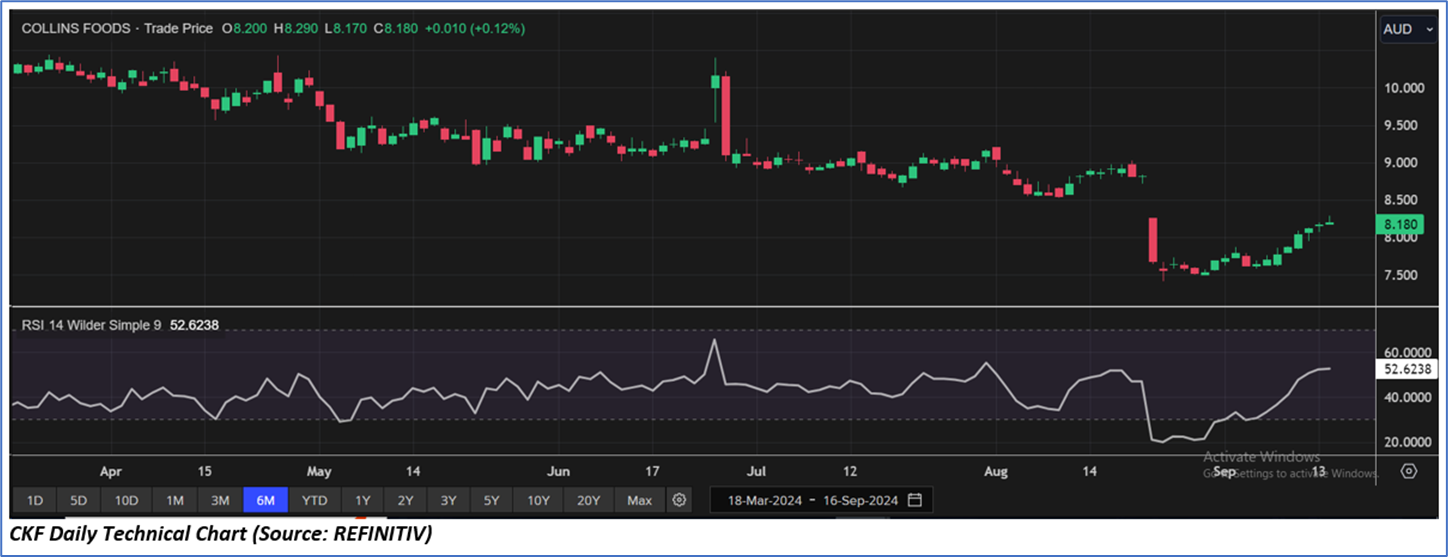Click the green 8.180 price marker

pyautogui.click(x=1405, y=227)
